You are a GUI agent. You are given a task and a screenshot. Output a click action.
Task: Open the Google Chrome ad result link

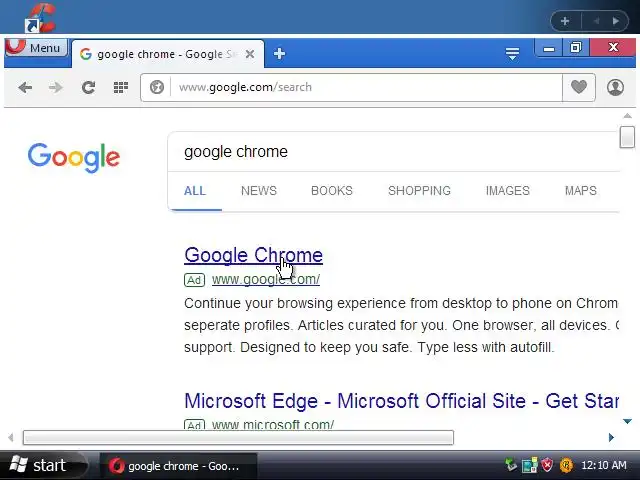[x=253, y=255]
